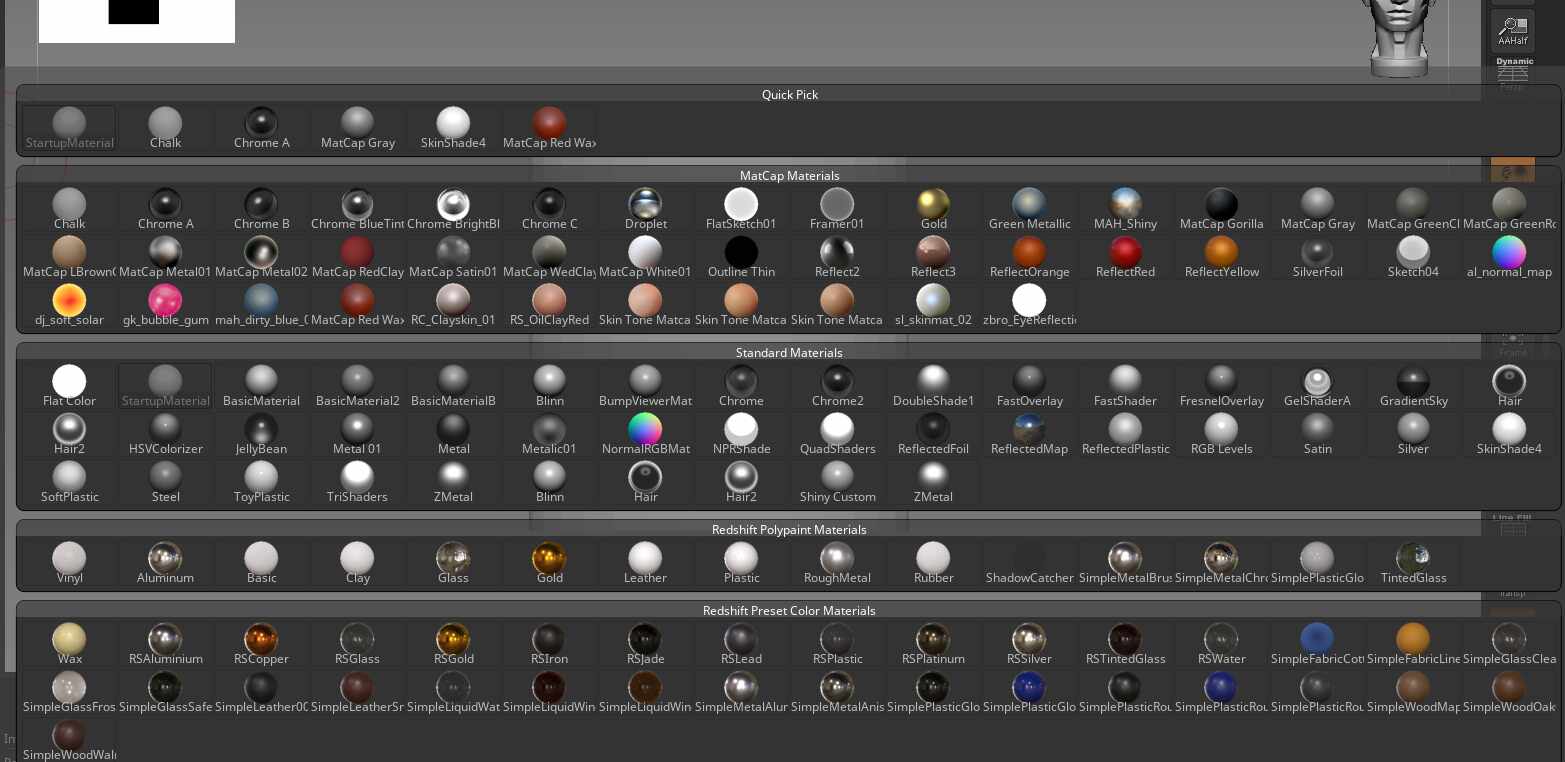1565x762 pixels.
Task: Select the SimpleWoodWalnut material
Action: 69,739
